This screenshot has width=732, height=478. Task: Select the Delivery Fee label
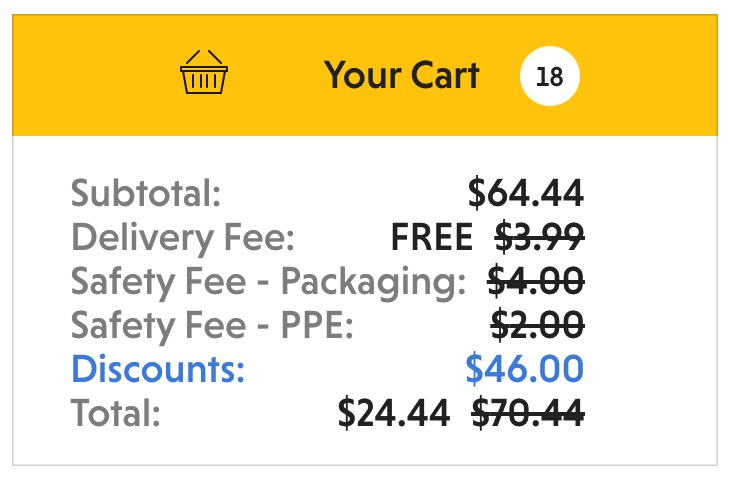(183, 238)
